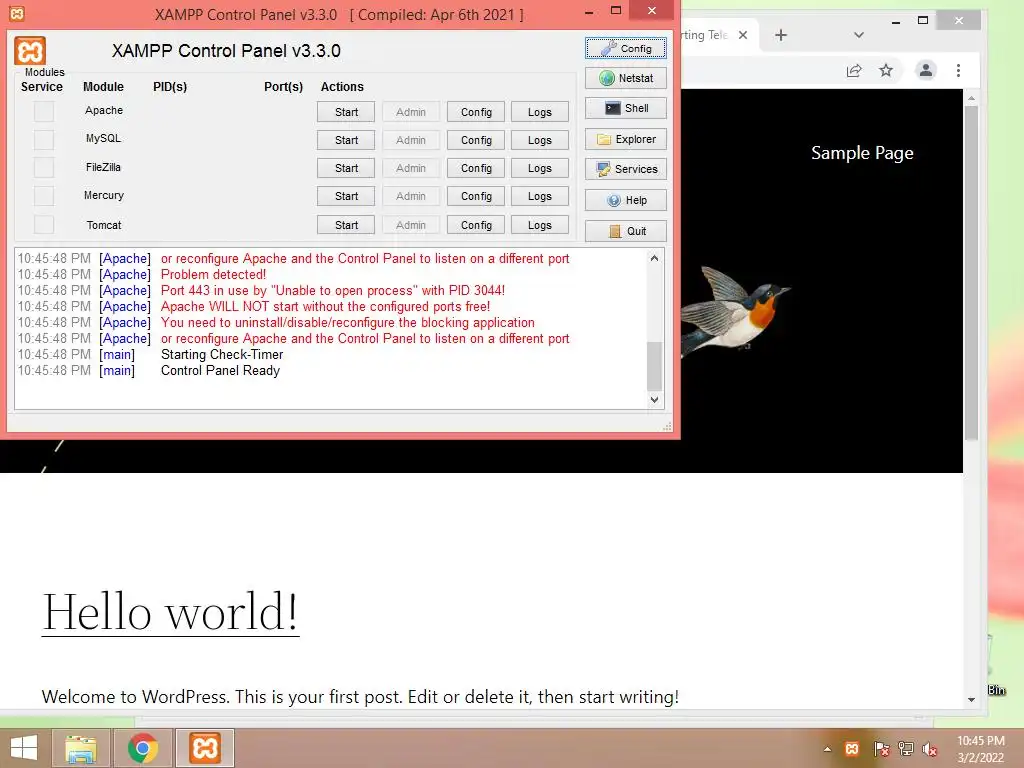Toggle Tomcat service checkbox

coord(44,225)
